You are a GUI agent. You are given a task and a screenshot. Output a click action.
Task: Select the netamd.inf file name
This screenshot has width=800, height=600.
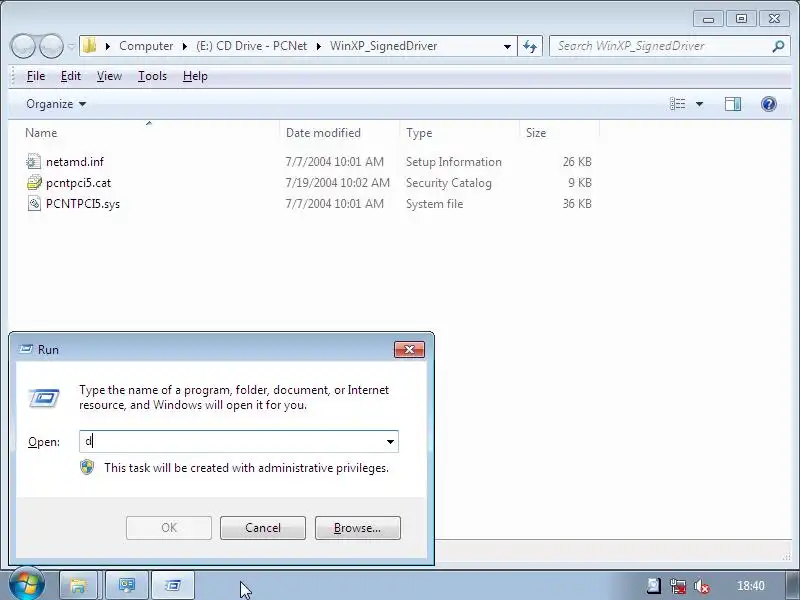pyautogui.click(x=74, y=162)
